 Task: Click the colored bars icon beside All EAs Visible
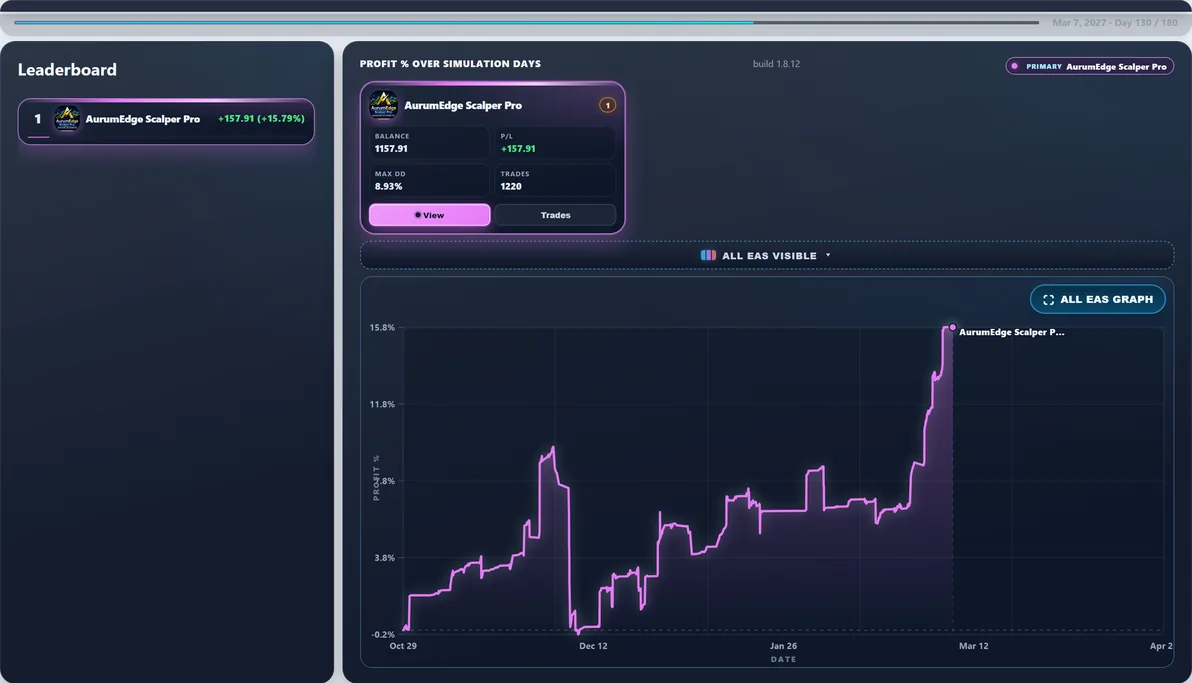pyautogui.click(x=708, y=256)
